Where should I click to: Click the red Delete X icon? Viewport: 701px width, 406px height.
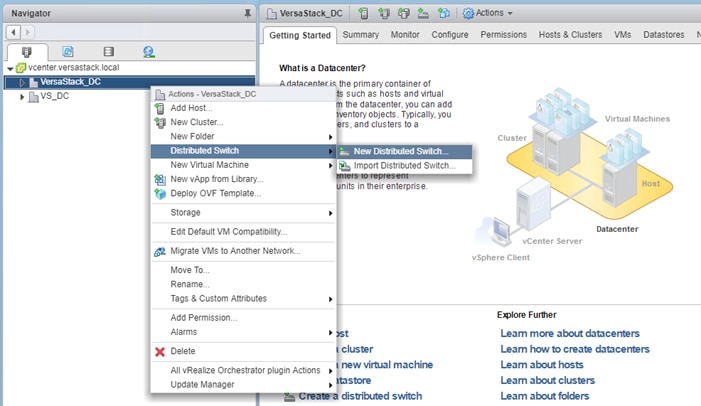(160, 352)
